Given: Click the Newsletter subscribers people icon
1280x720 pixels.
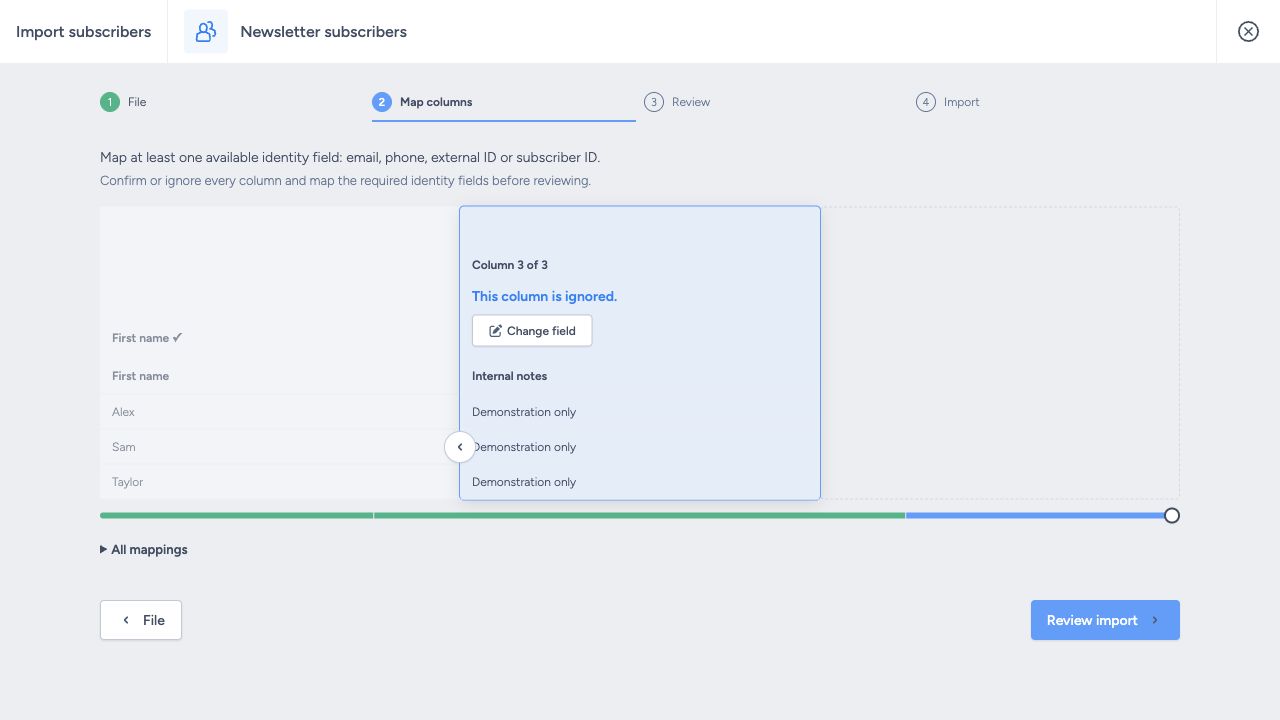Looking at the screenshot, I should click(x=206, y=32).
